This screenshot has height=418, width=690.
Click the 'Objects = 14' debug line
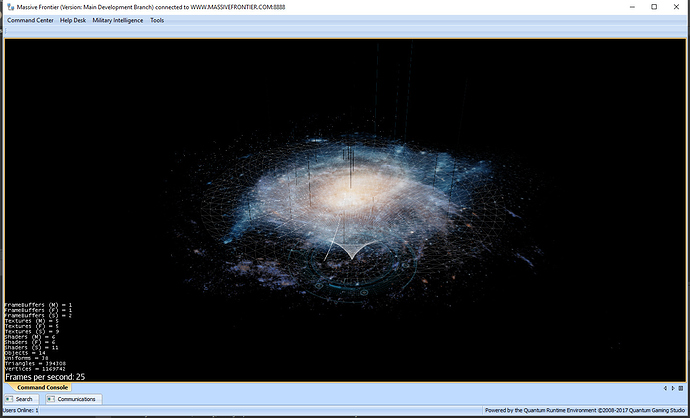[25, 353]
